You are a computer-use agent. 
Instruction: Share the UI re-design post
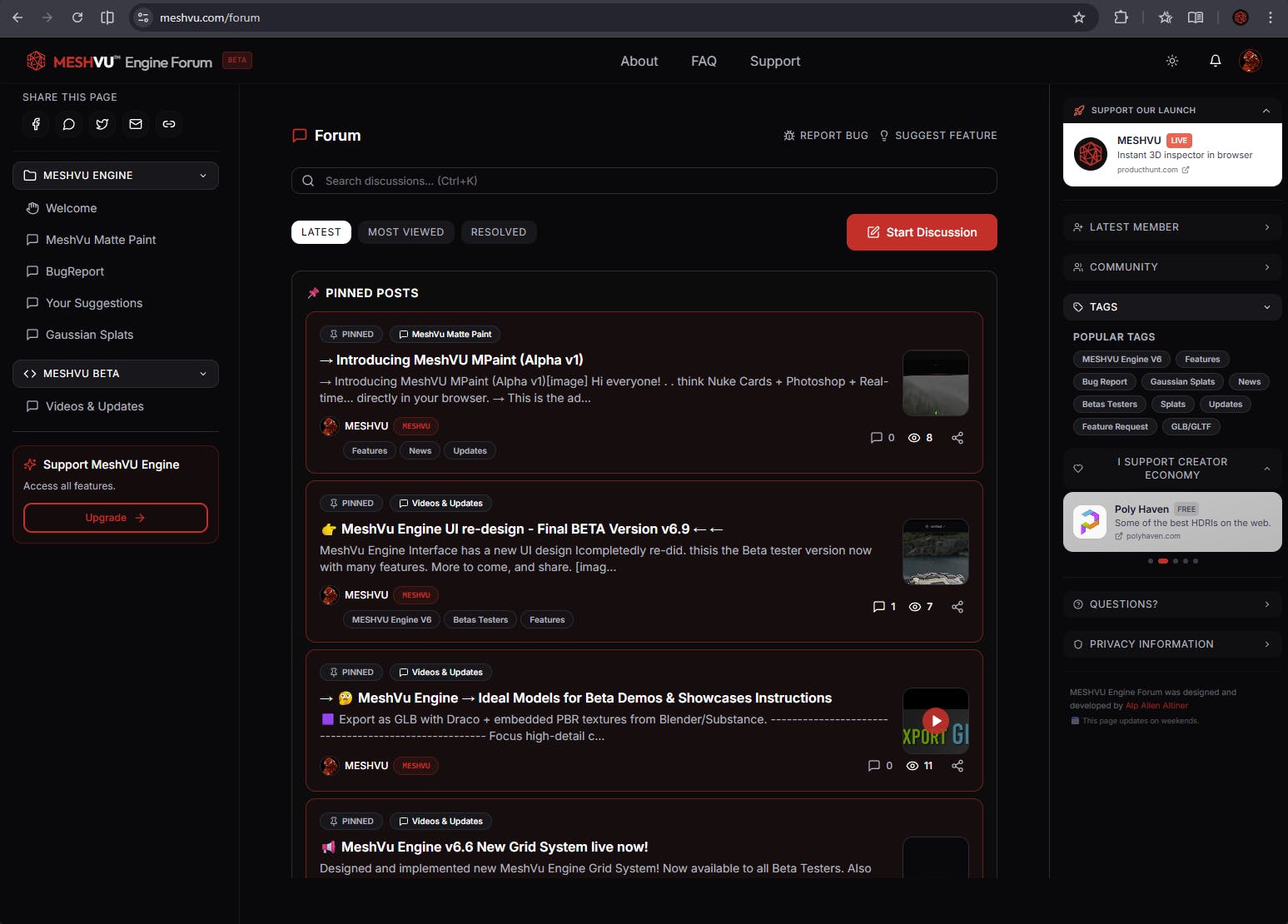[957, 607]
